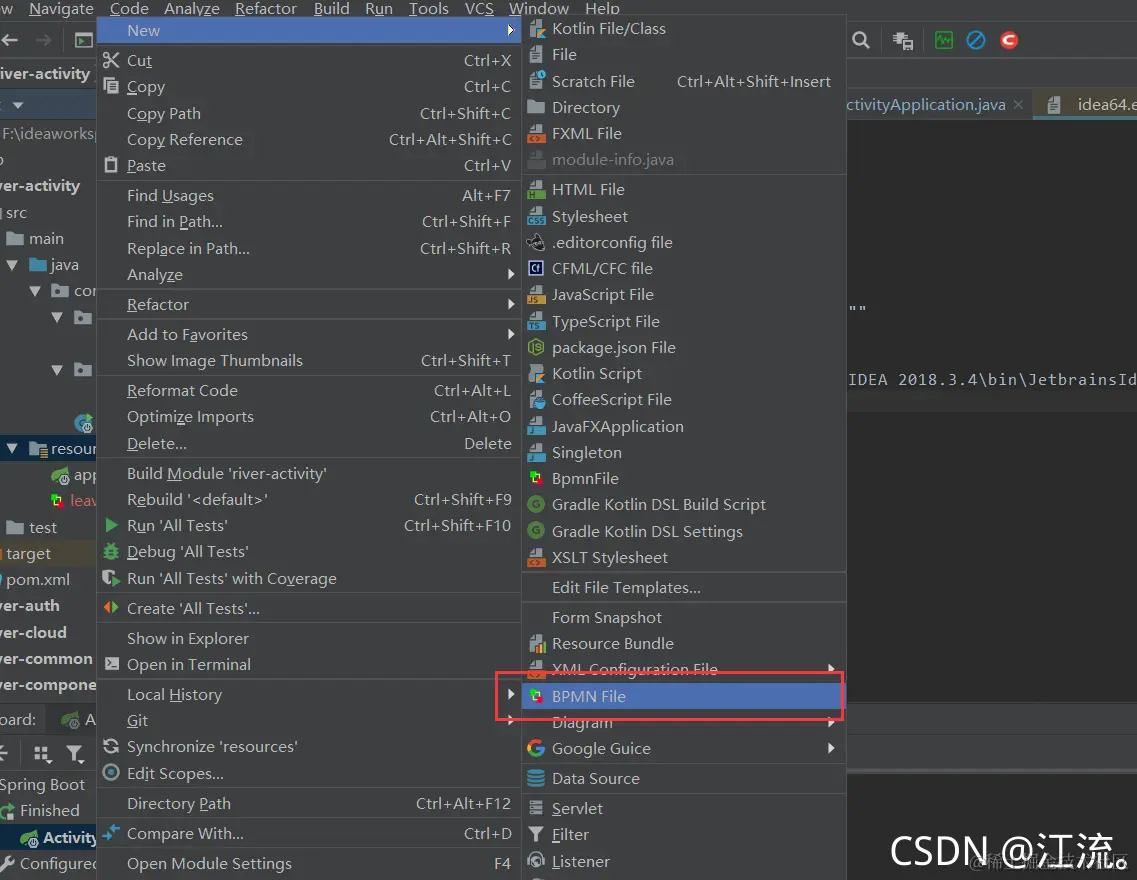Click the Kotlin File/Class icon
The width and height of the screenshot is (1137, 880).
[x=537, y=29]
